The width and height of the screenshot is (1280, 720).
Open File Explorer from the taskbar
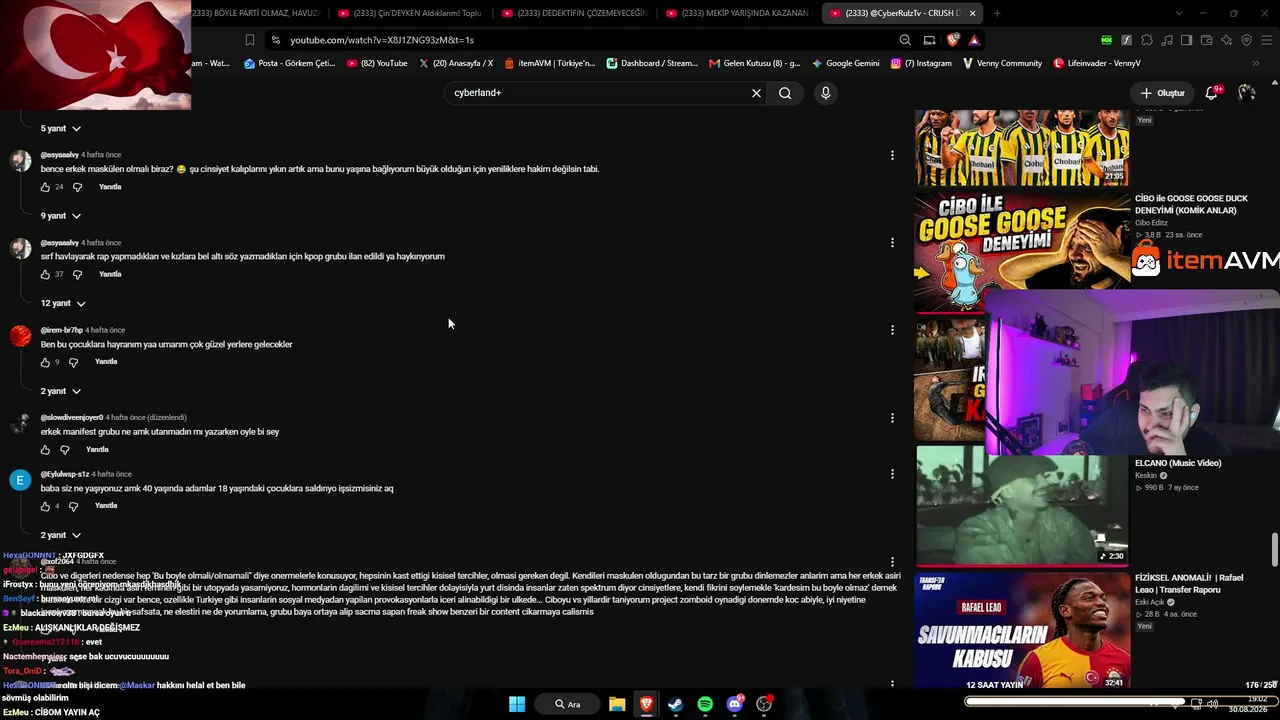617,704
